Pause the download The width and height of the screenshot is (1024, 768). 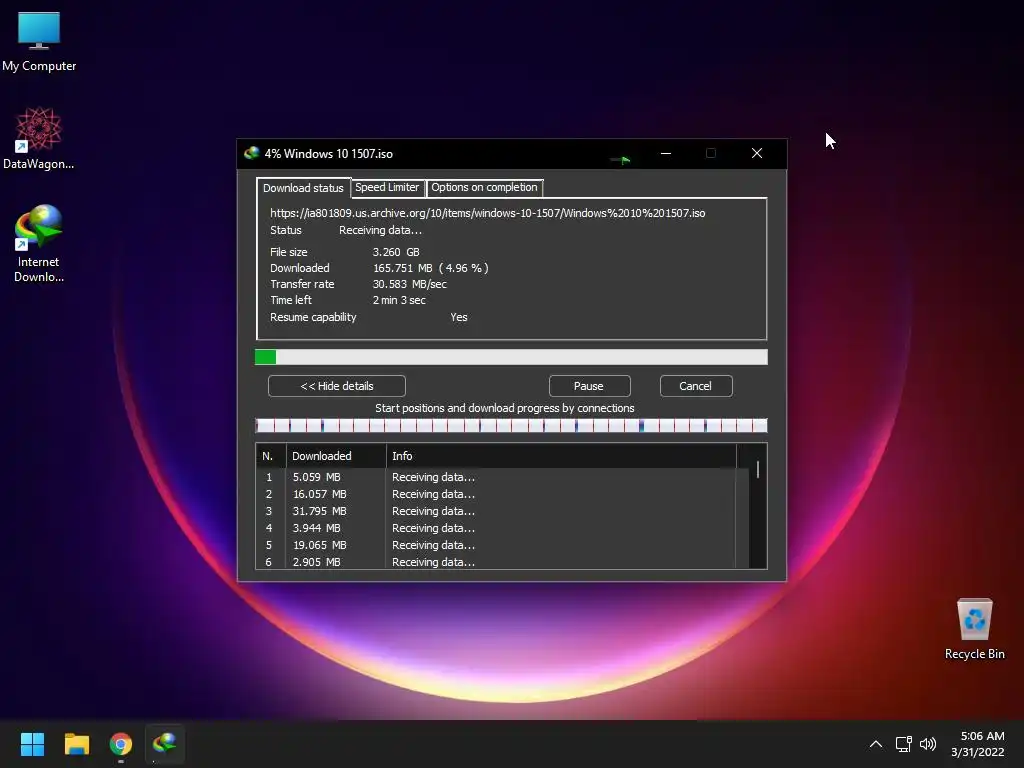pos(589,386)
